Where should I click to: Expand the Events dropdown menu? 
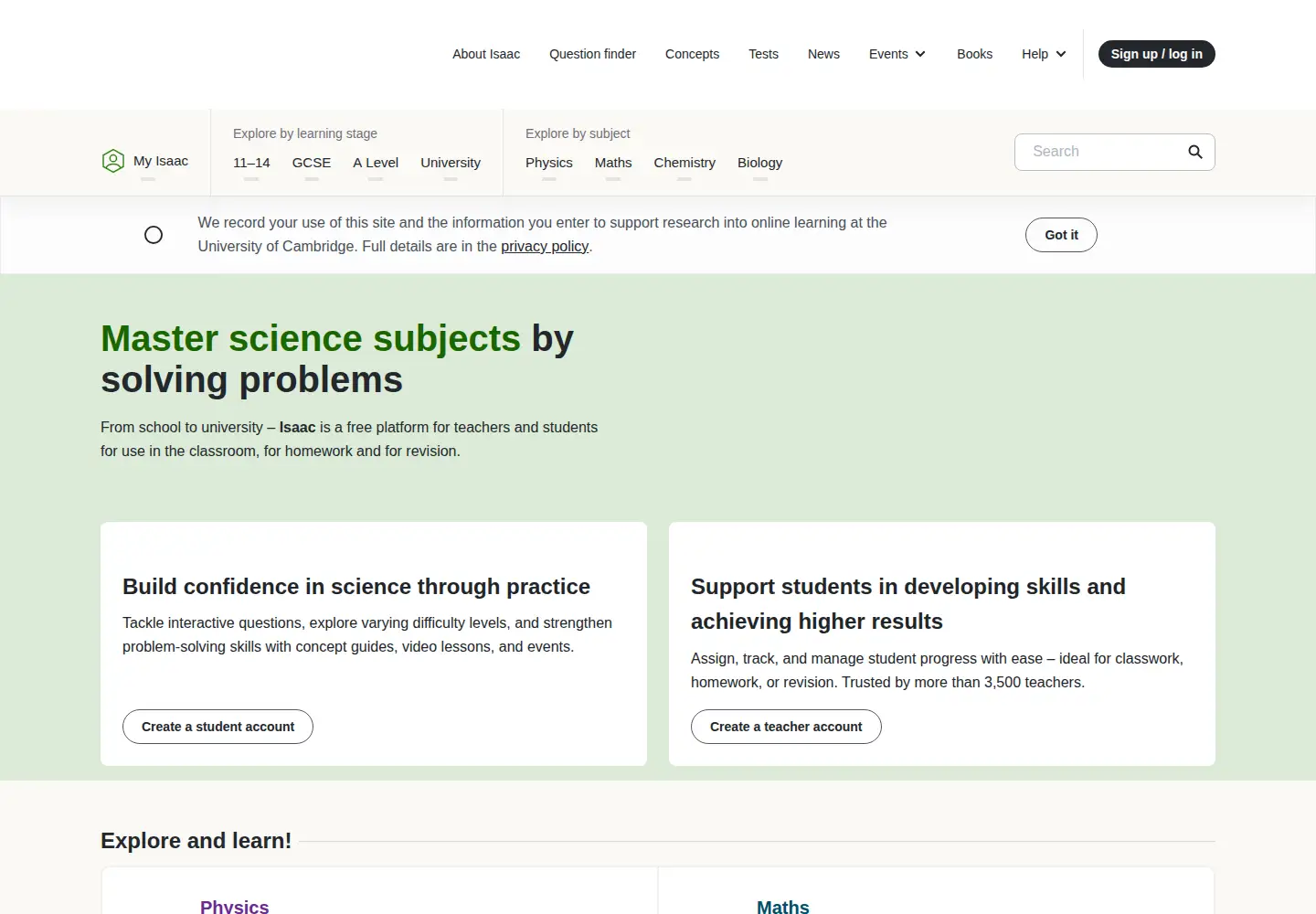tap(897, 54)
